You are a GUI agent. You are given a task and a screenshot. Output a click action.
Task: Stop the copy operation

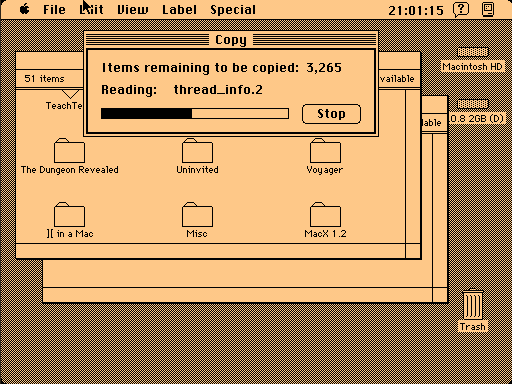click(x=331, y=114)
